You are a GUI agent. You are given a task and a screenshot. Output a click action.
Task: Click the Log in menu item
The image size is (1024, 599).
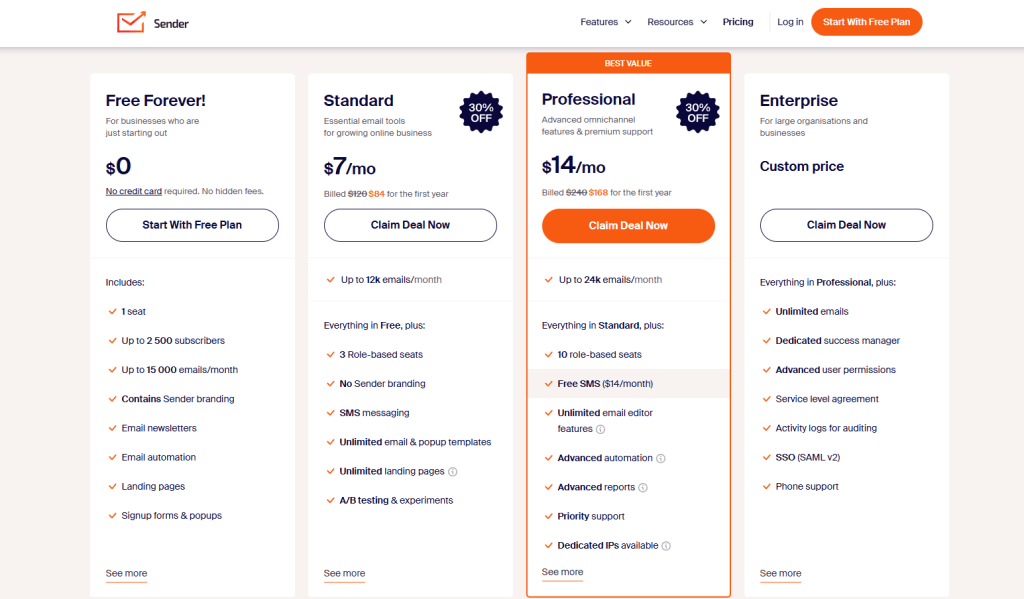(x=789, y=21)
